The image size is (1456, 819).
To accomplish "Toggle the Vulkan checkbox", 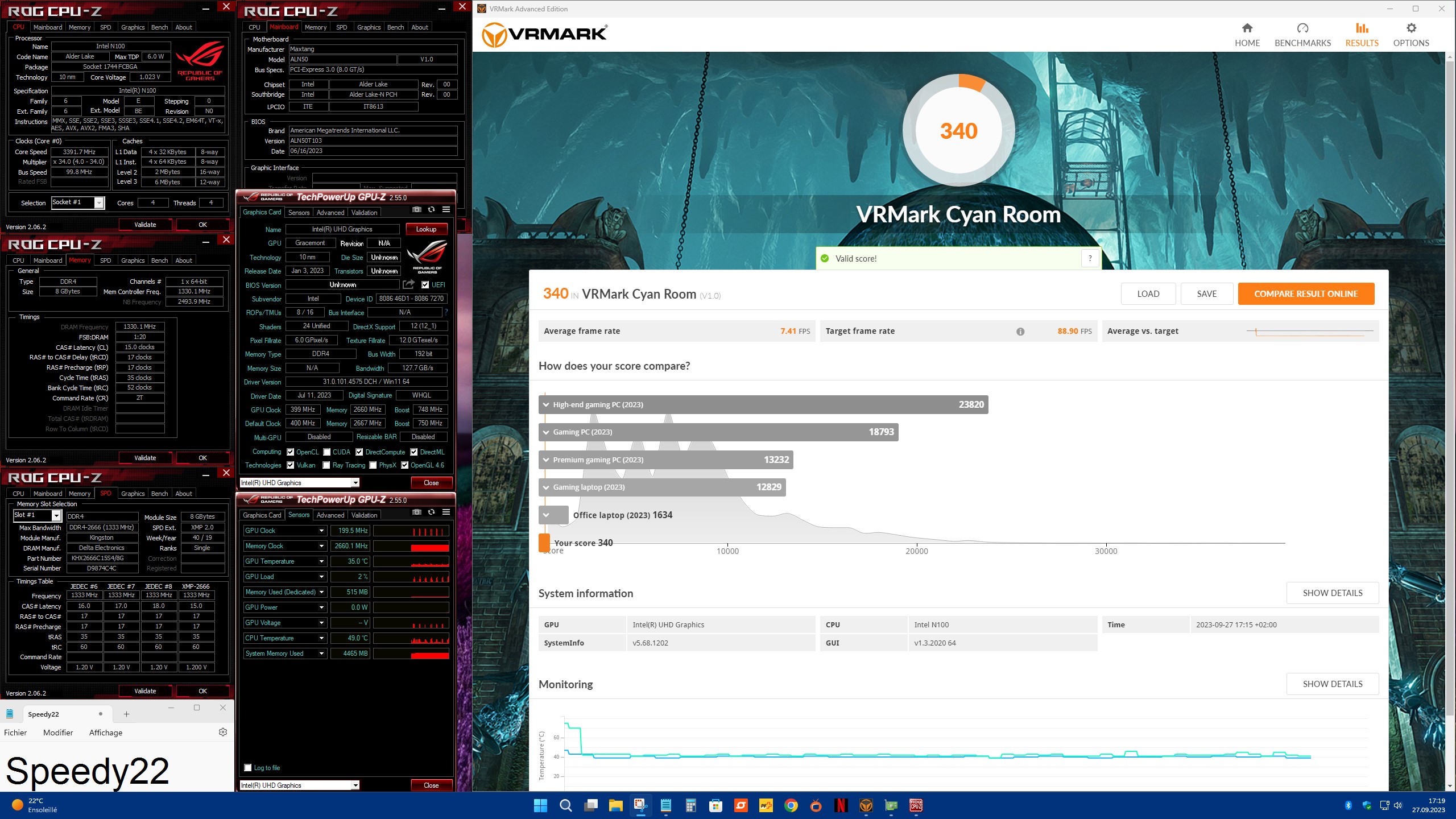I will (291, 465).
